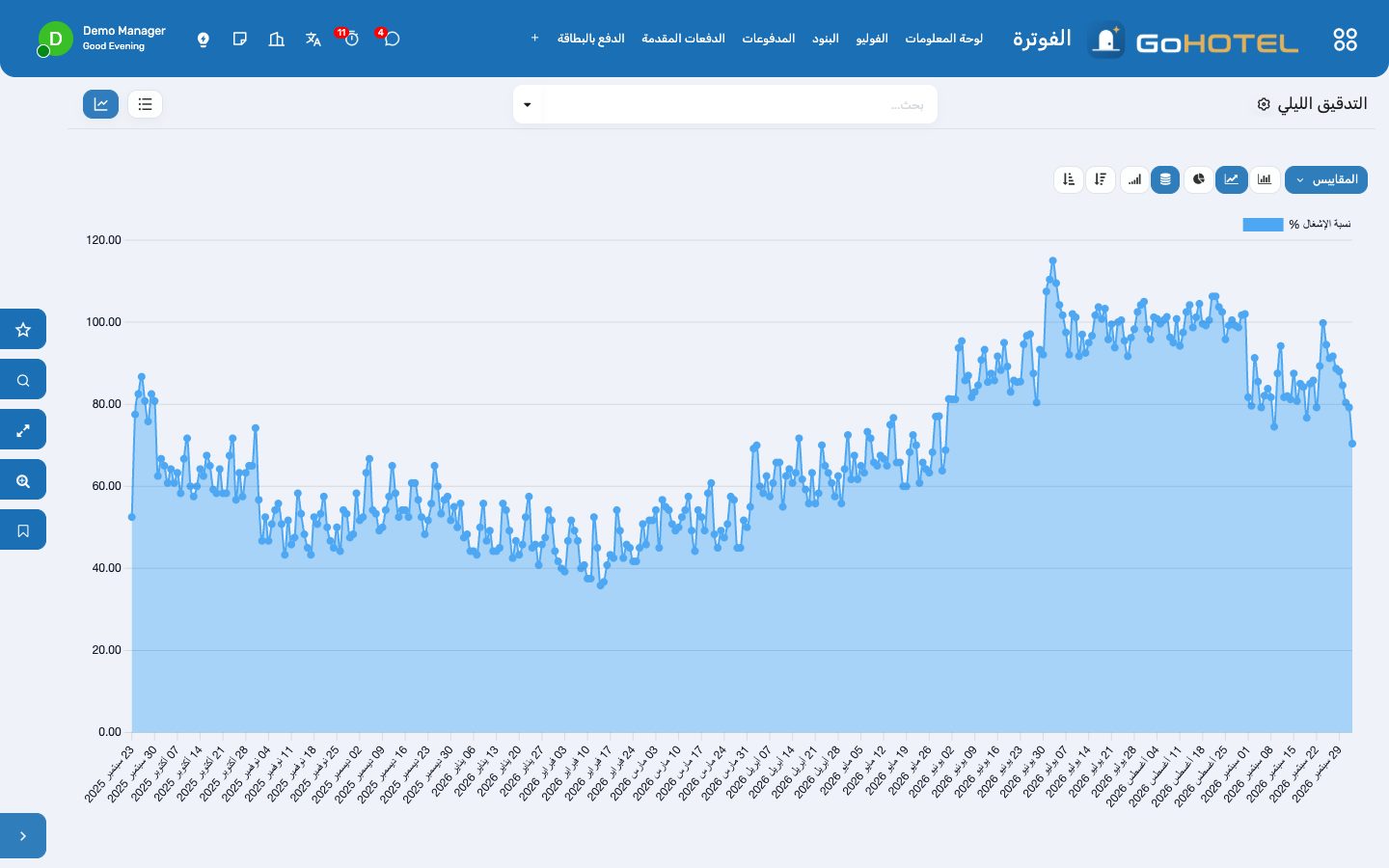
Task: Open the sticky notes icon
Action: pos(240,40)
